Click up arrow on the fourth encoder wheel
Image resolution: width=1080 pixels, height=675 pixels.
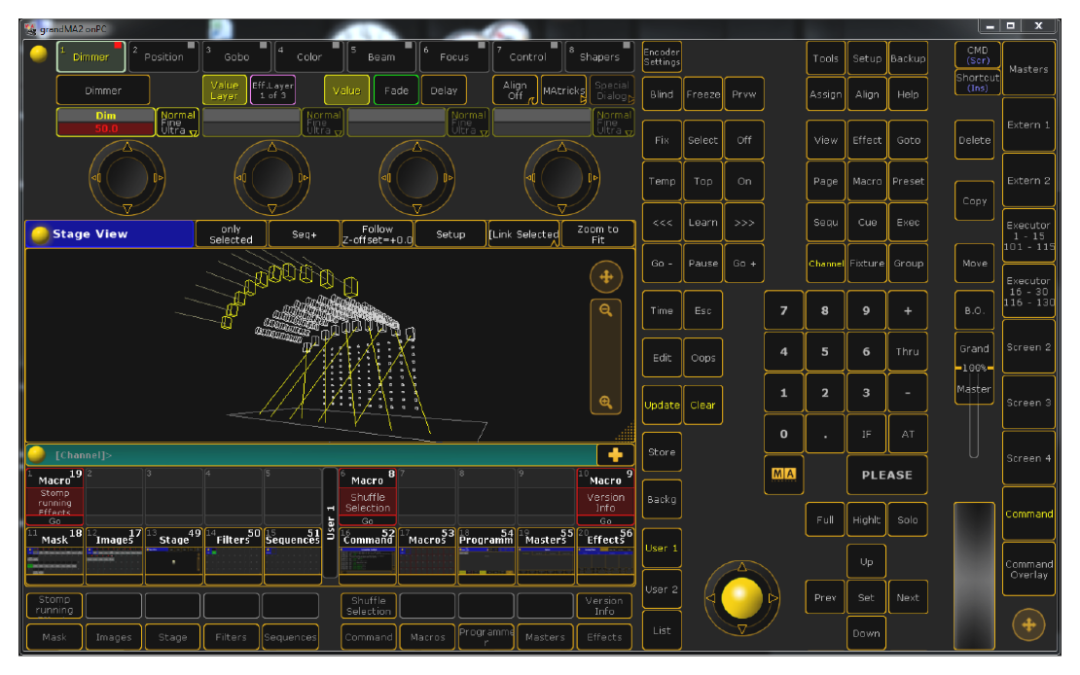562,147
